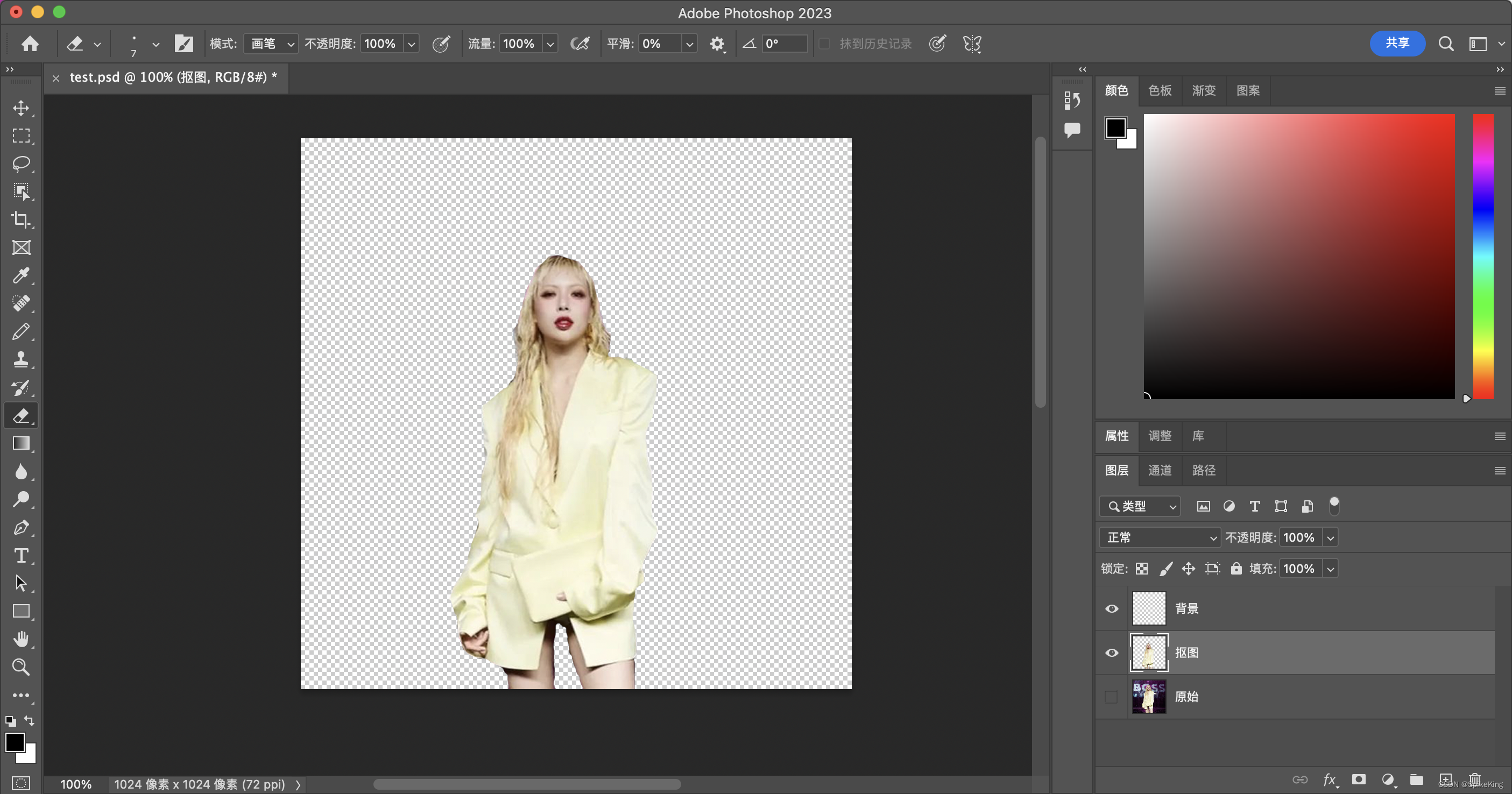
Task: Enable 抹到历史记录 checkbox
Action: 825,44
